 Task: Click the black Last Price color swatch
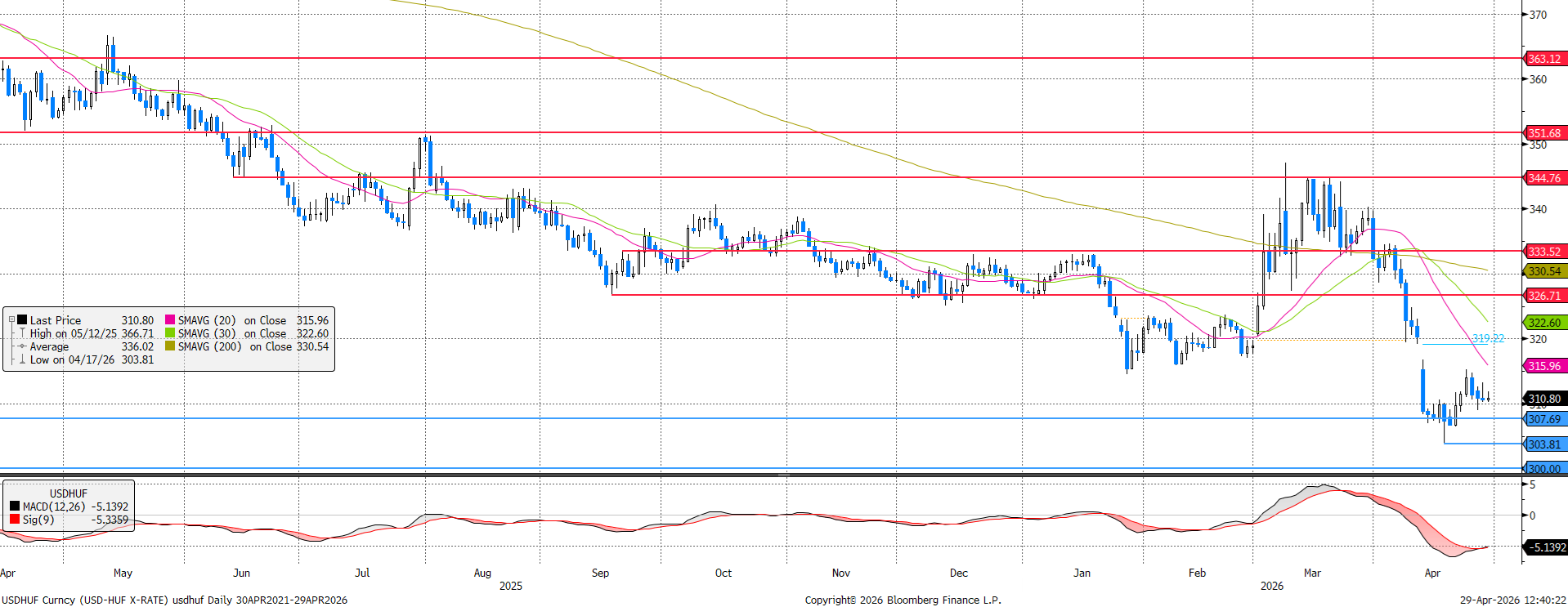point(22,320)
